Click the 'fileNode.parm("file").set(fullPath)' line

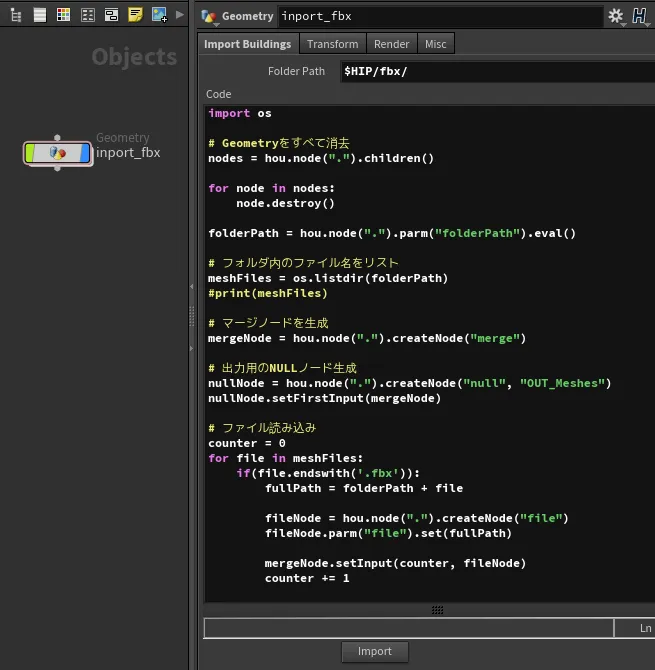(x=388, y=533)
